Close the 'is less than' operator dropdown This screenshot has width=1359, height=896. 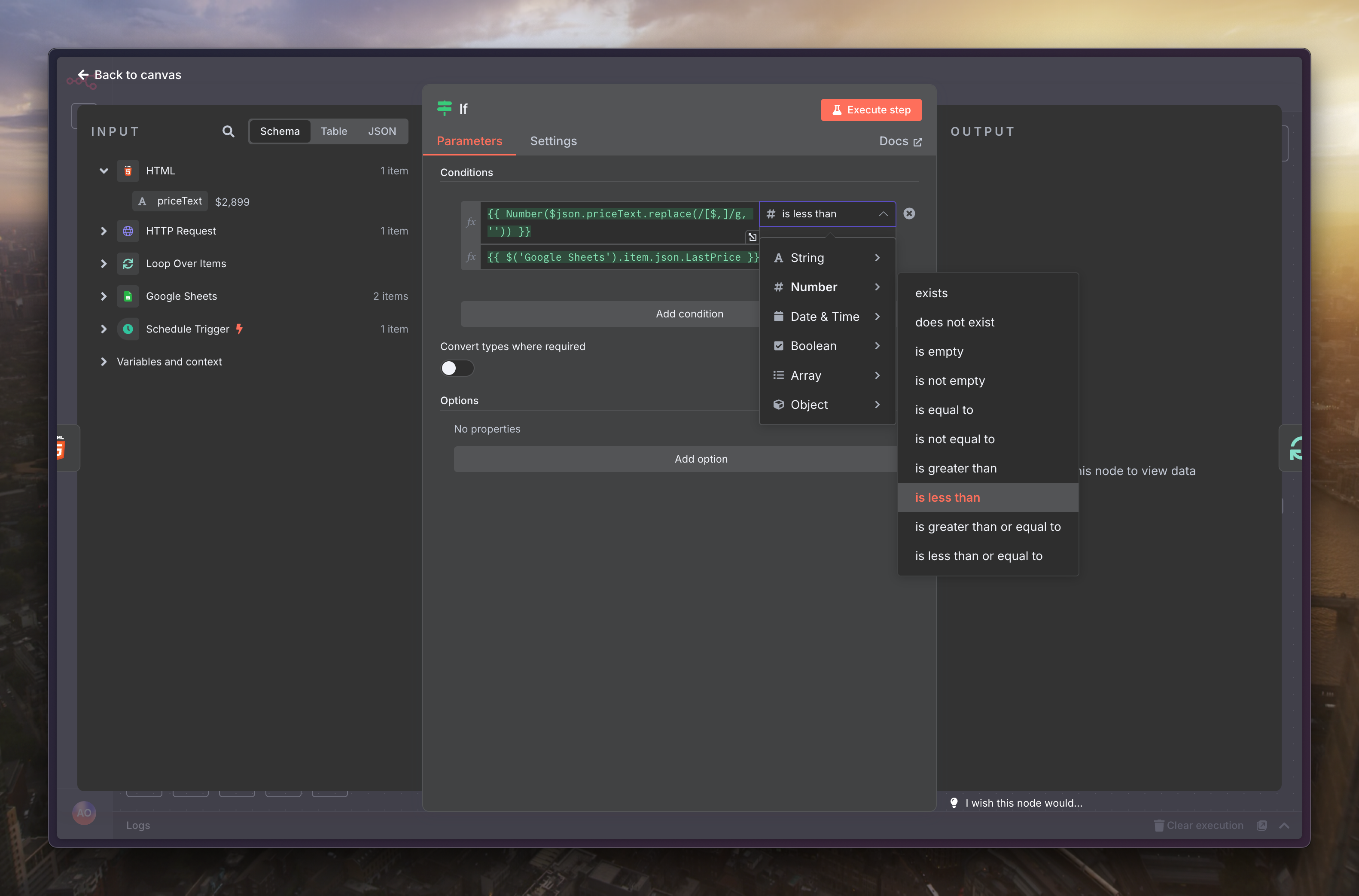click(x=883, y=214)
